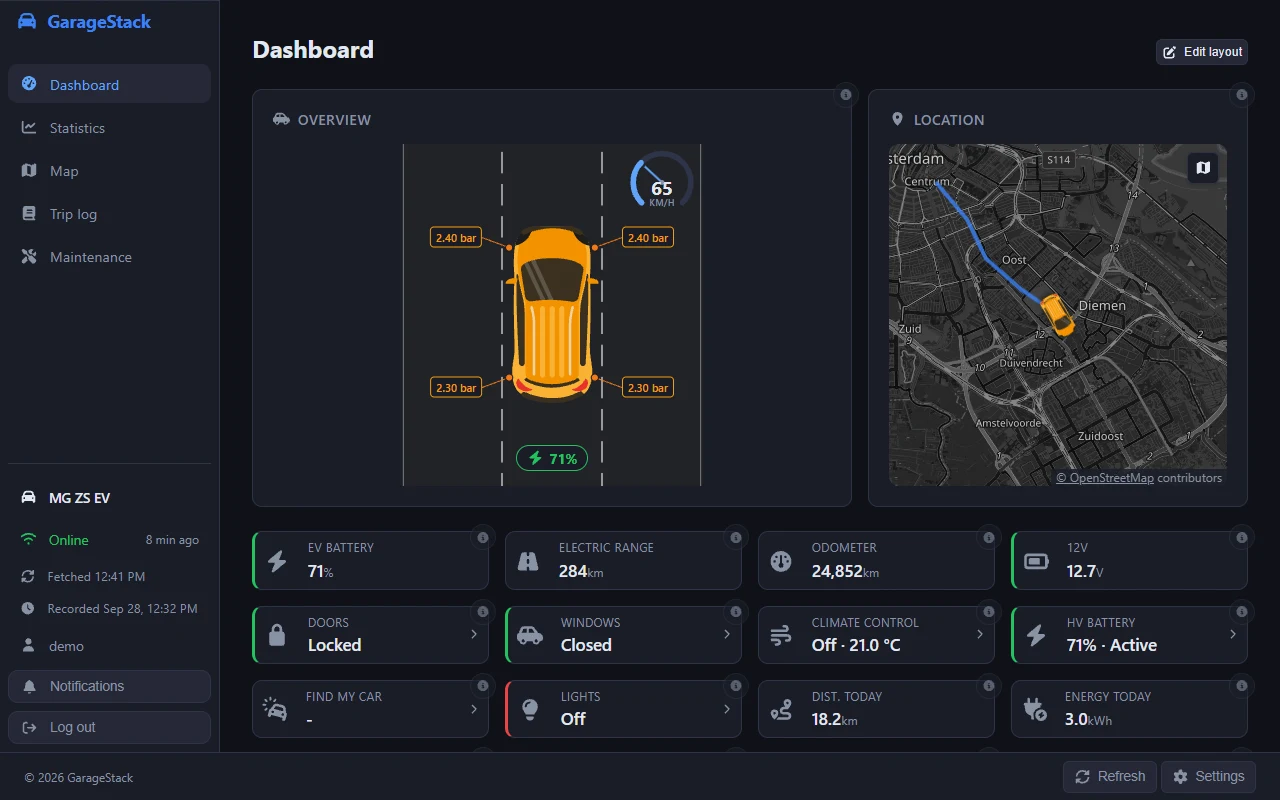Screen dimensions: 1280x800
Task: Click the rear-right tyre 2.30 bar label
Action: coord(647,387)
